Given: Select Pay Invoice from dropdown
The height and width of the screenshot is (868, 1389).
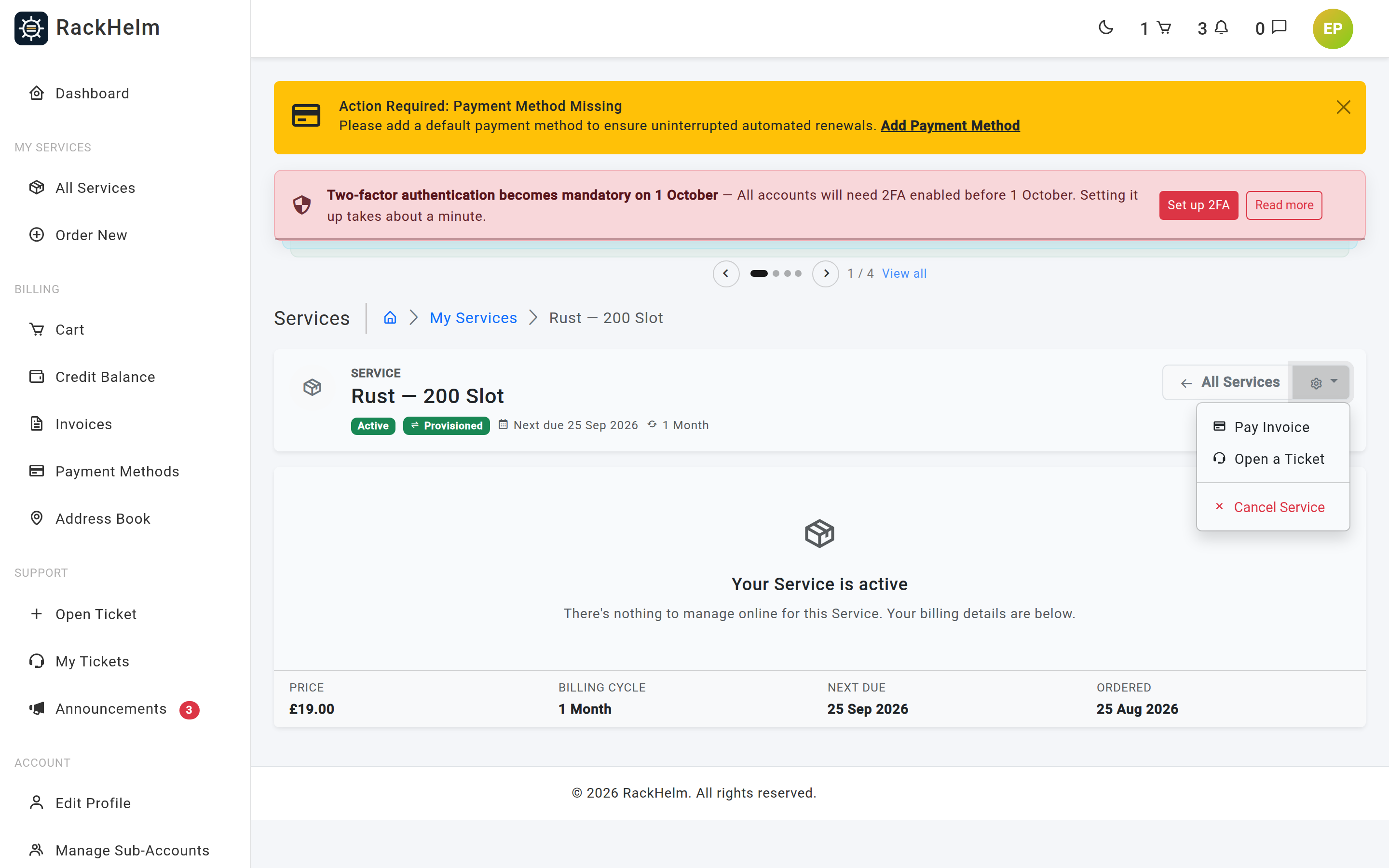Looking at the screenshot, I should [1272, 427].
